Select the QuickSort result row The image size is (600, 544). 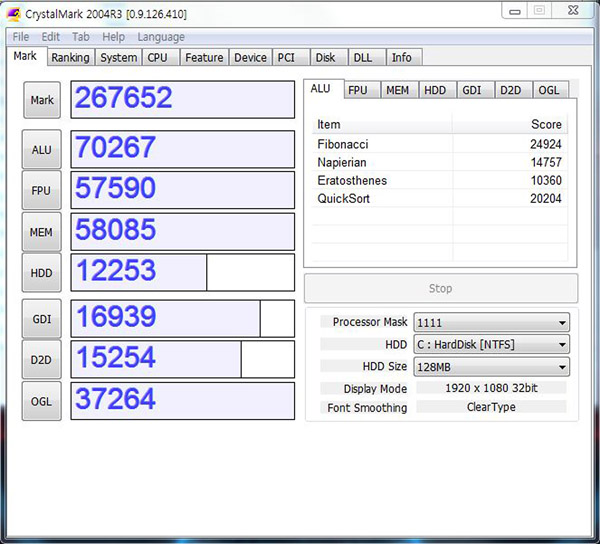pyautogui.click(x=440, y=198)
